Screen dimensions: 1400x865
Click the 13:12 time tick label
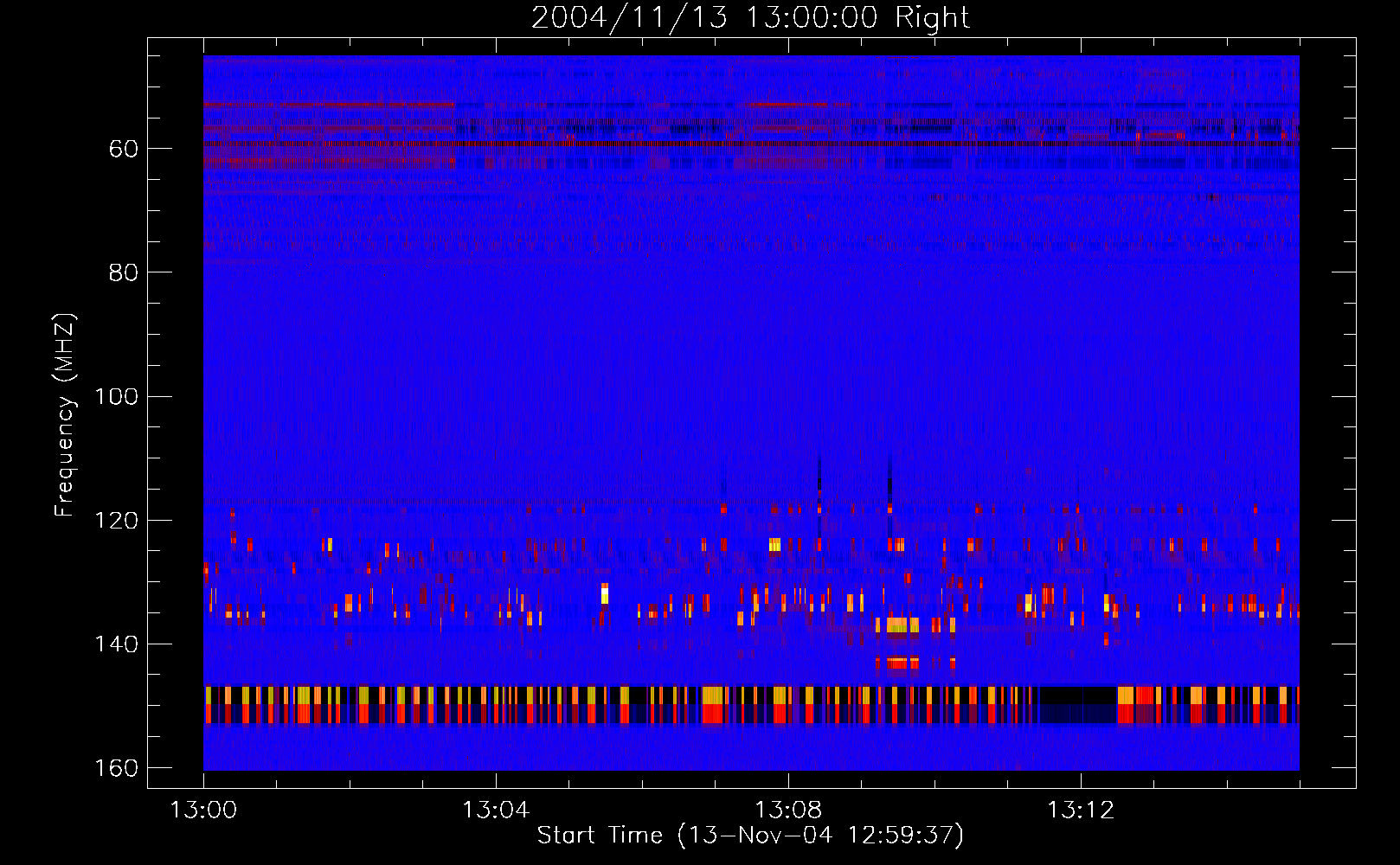(1081, 811)
